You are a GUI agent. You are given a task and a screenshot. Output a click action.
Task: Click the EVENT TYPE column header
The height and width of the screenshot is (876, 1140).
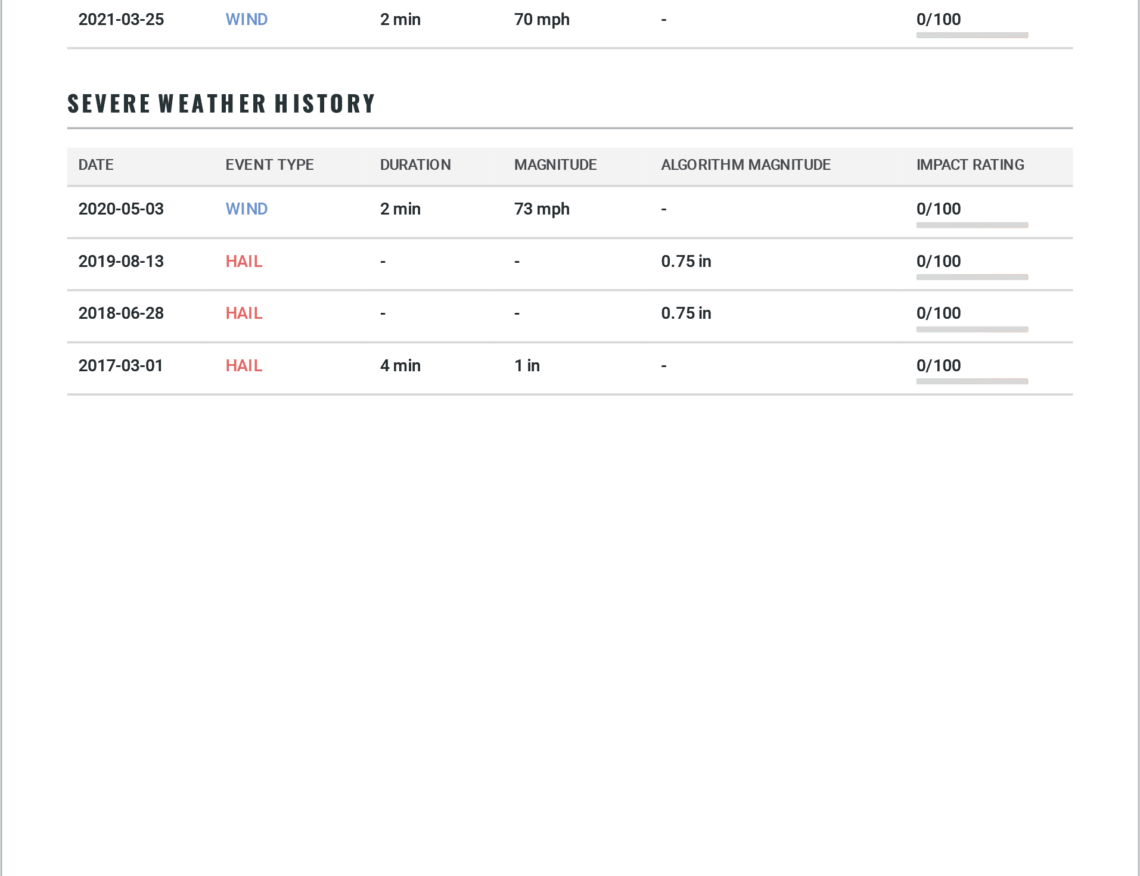(x=269, y=165)
